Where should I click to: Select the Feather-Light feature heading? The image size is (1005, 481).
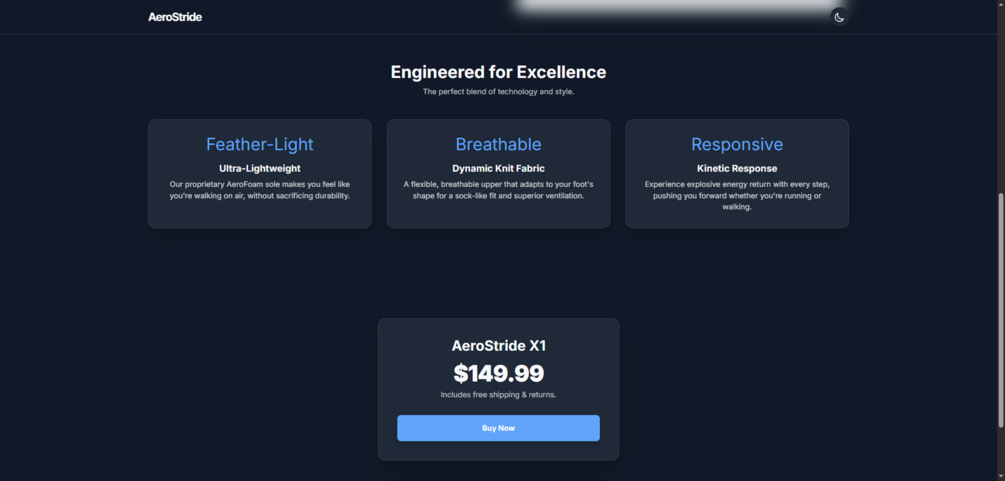[x=259, y=145]
